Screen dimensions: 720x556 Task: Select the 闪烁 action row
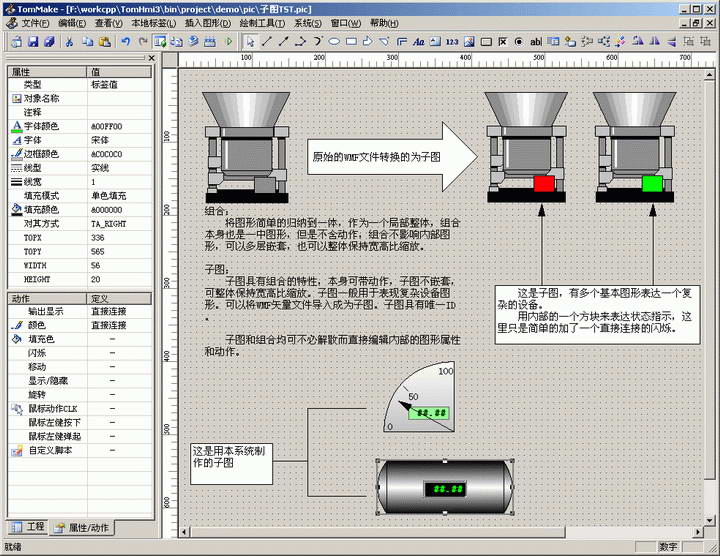80,353
